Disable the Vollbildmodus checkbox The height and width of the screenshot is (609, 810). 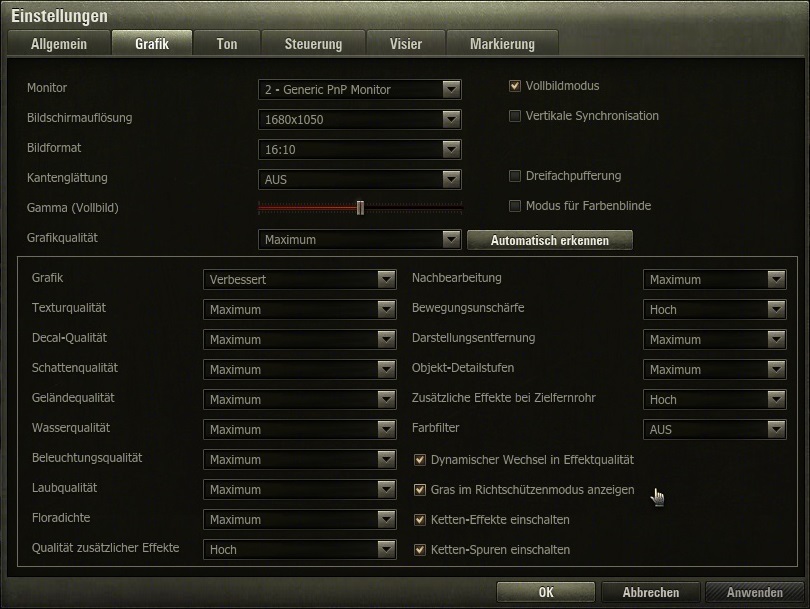click(516, 86)
